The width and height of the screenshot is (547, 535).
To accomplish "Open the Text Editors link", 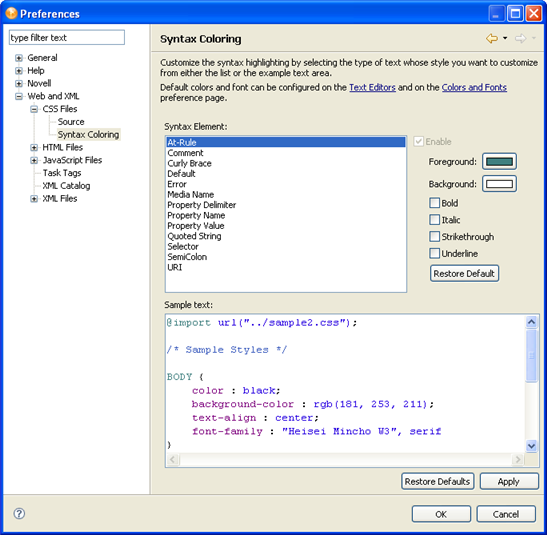I will point(372,87).
